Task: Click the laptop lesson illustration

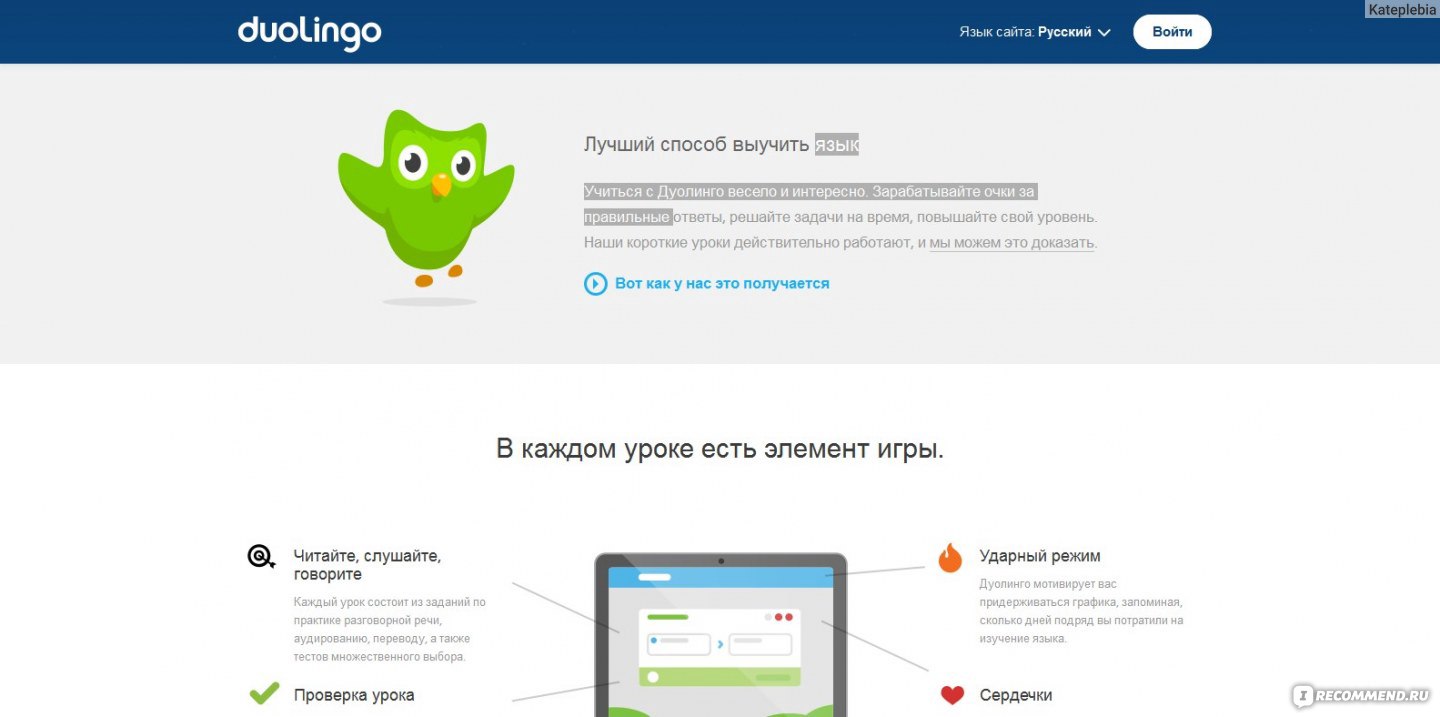Action: point(720,634)
